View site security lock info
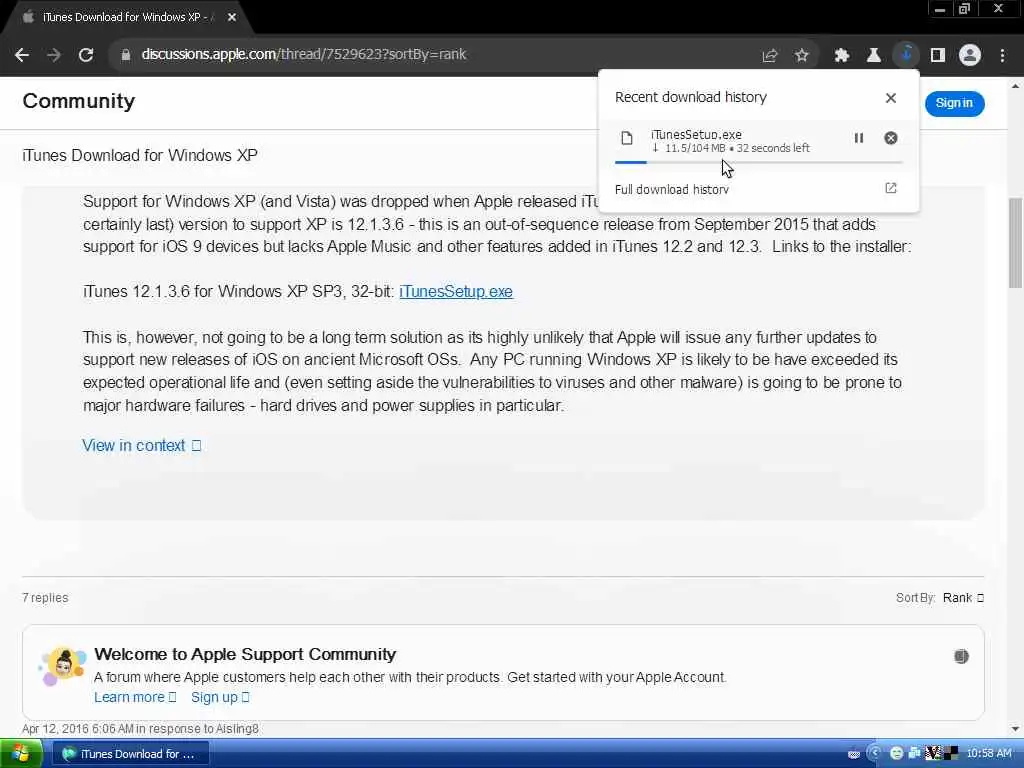Image resolution: width=1024 pixels, height=768 pixels. point(125,55)
